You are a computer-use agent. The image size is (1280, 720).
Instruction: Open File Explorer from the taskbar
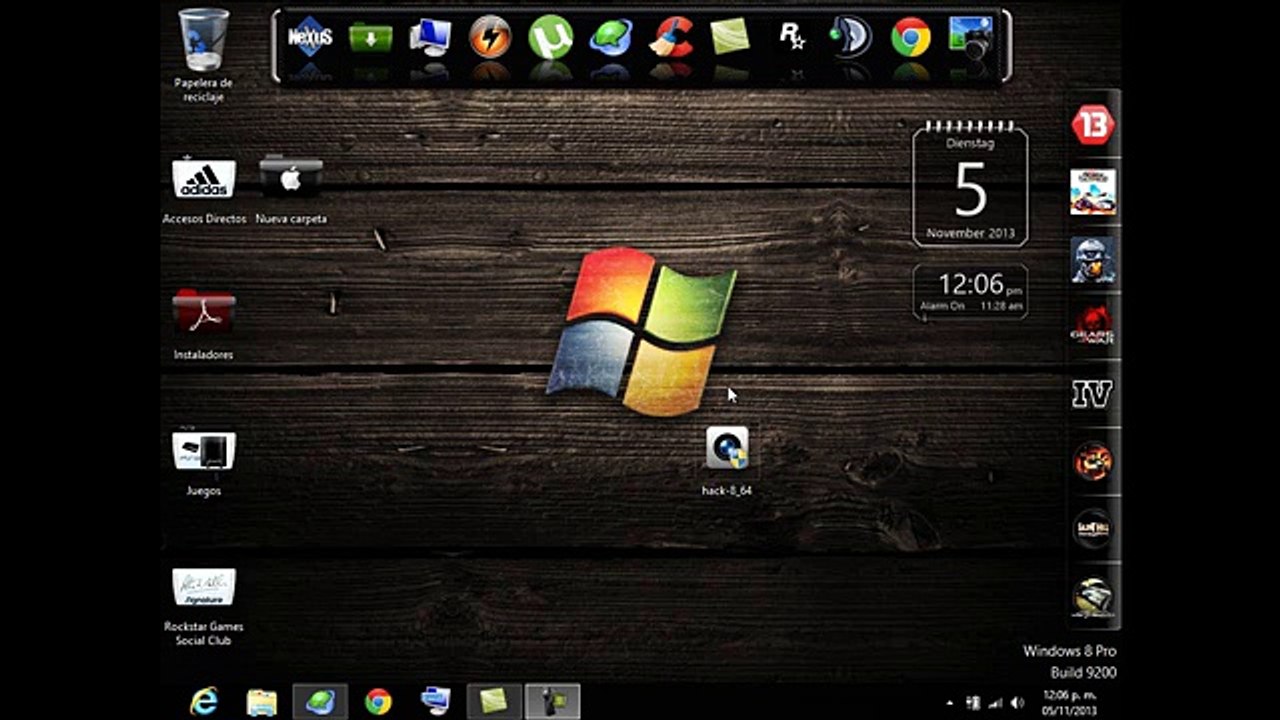tap(262, 701)
